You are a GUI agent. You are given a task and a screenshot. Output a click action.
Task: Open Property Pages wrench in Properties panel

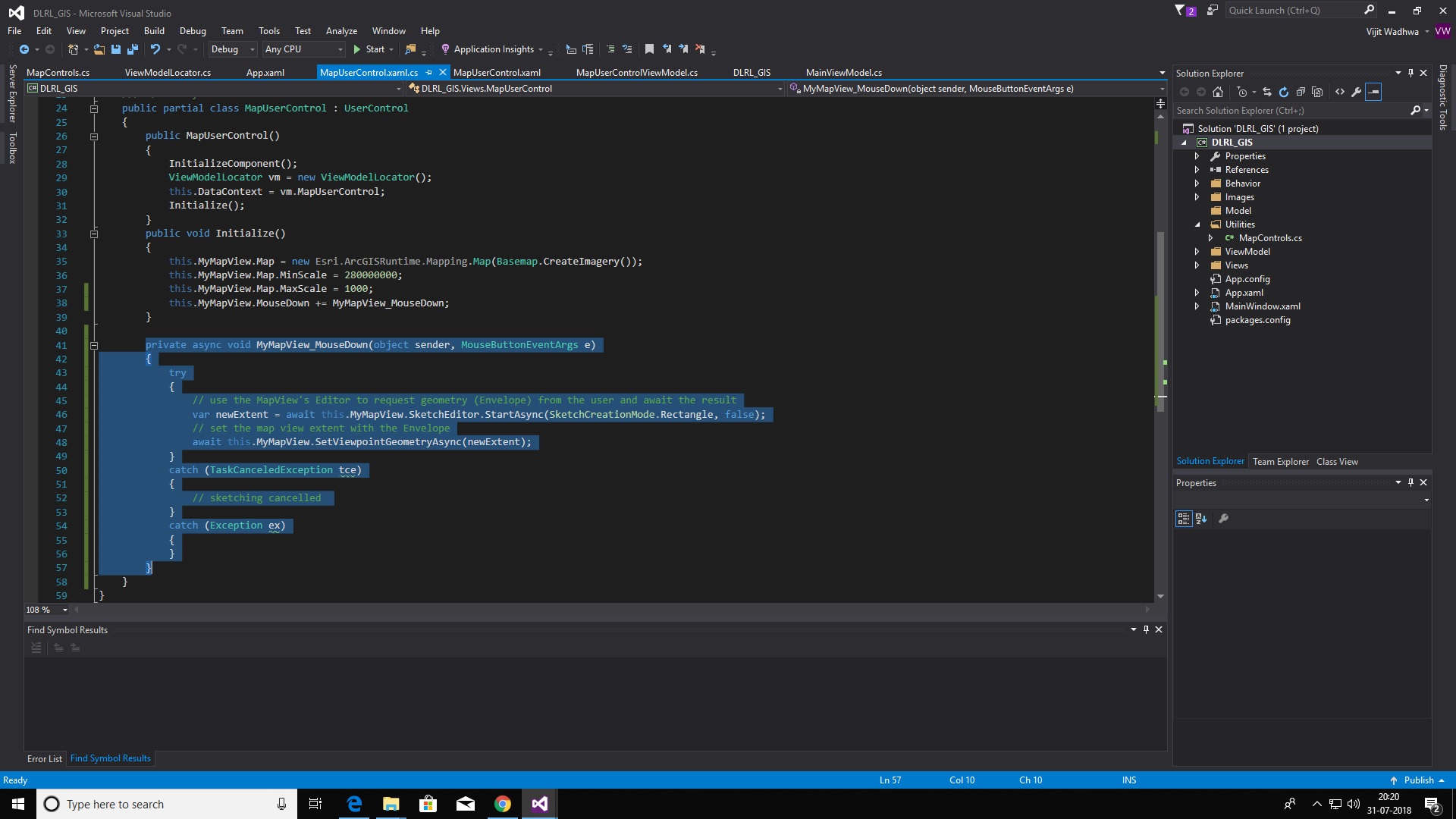1223,519
